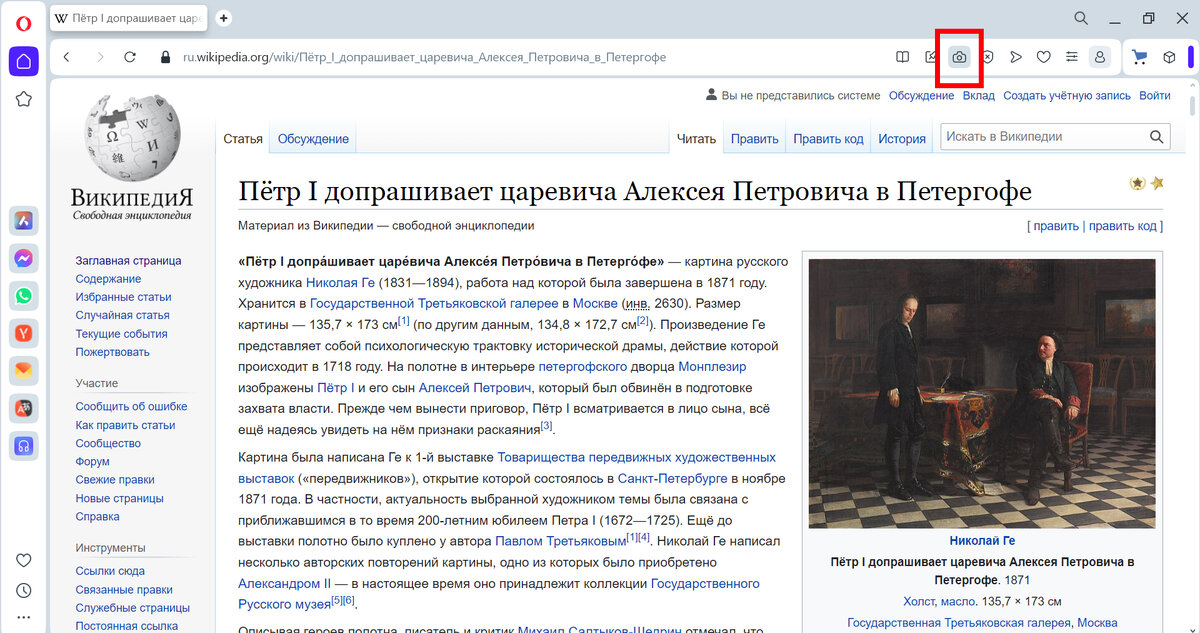Enable reader mode book icon
1200x633 pixels.
[902, 57]
